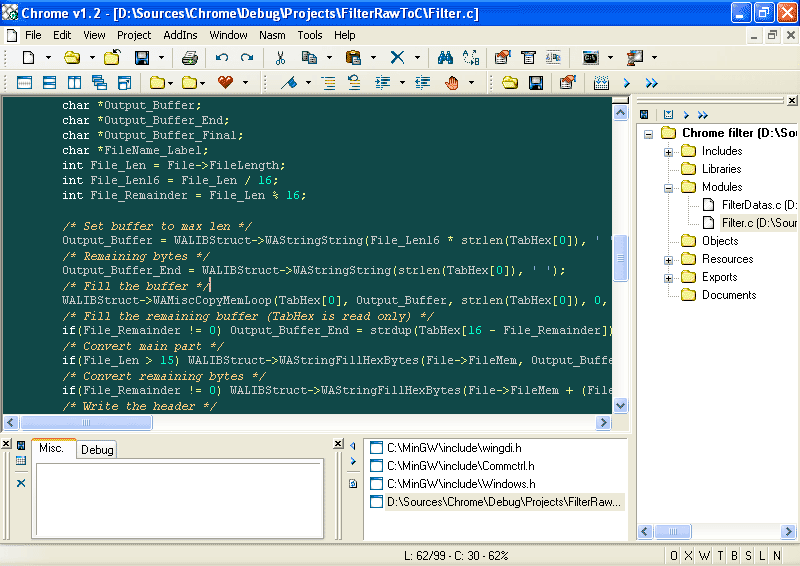This screenshot has height=566, width=800.
Task: Click the bookmark flag icon
Action: tap(288, 83)
